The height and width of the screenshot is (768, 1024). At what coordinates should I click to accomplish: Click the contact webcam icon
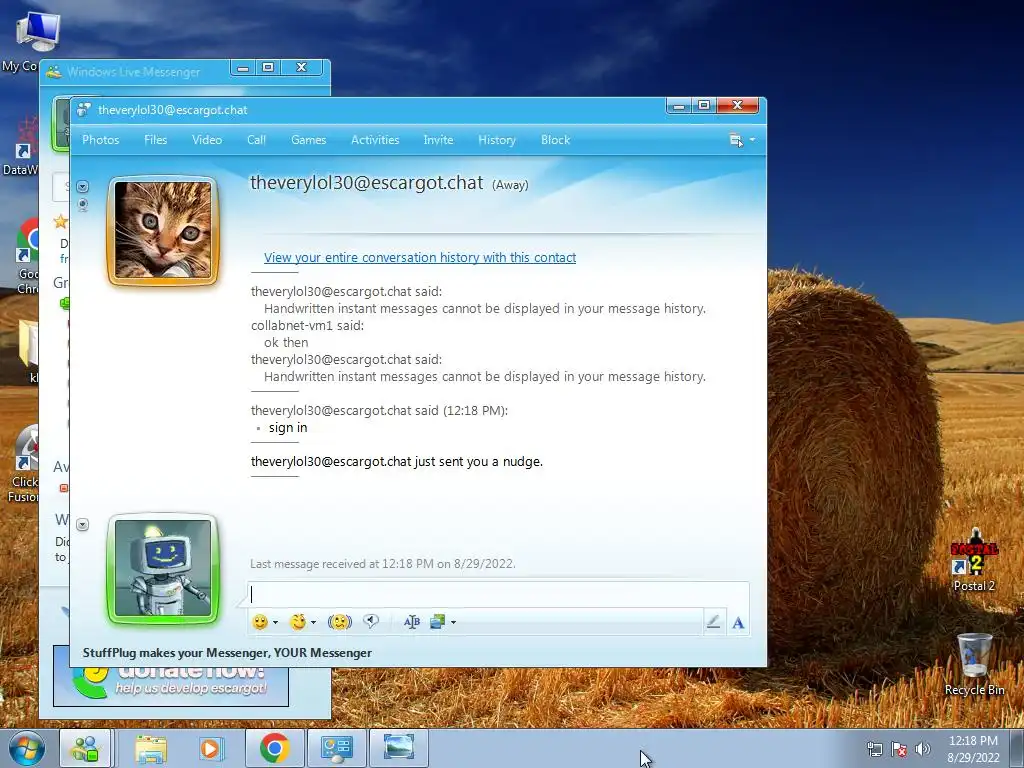(x=83, y=205)
